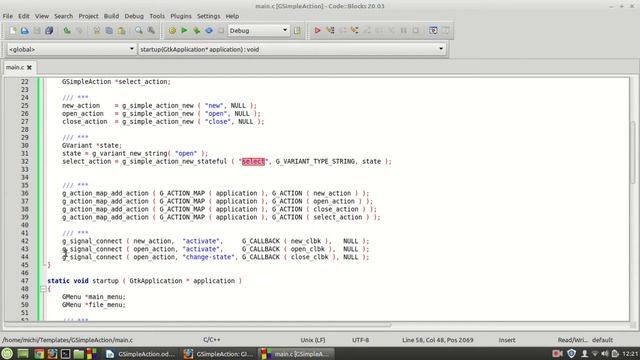Open the Build menu
Screen dimensions: 640x360
[111, 16]
